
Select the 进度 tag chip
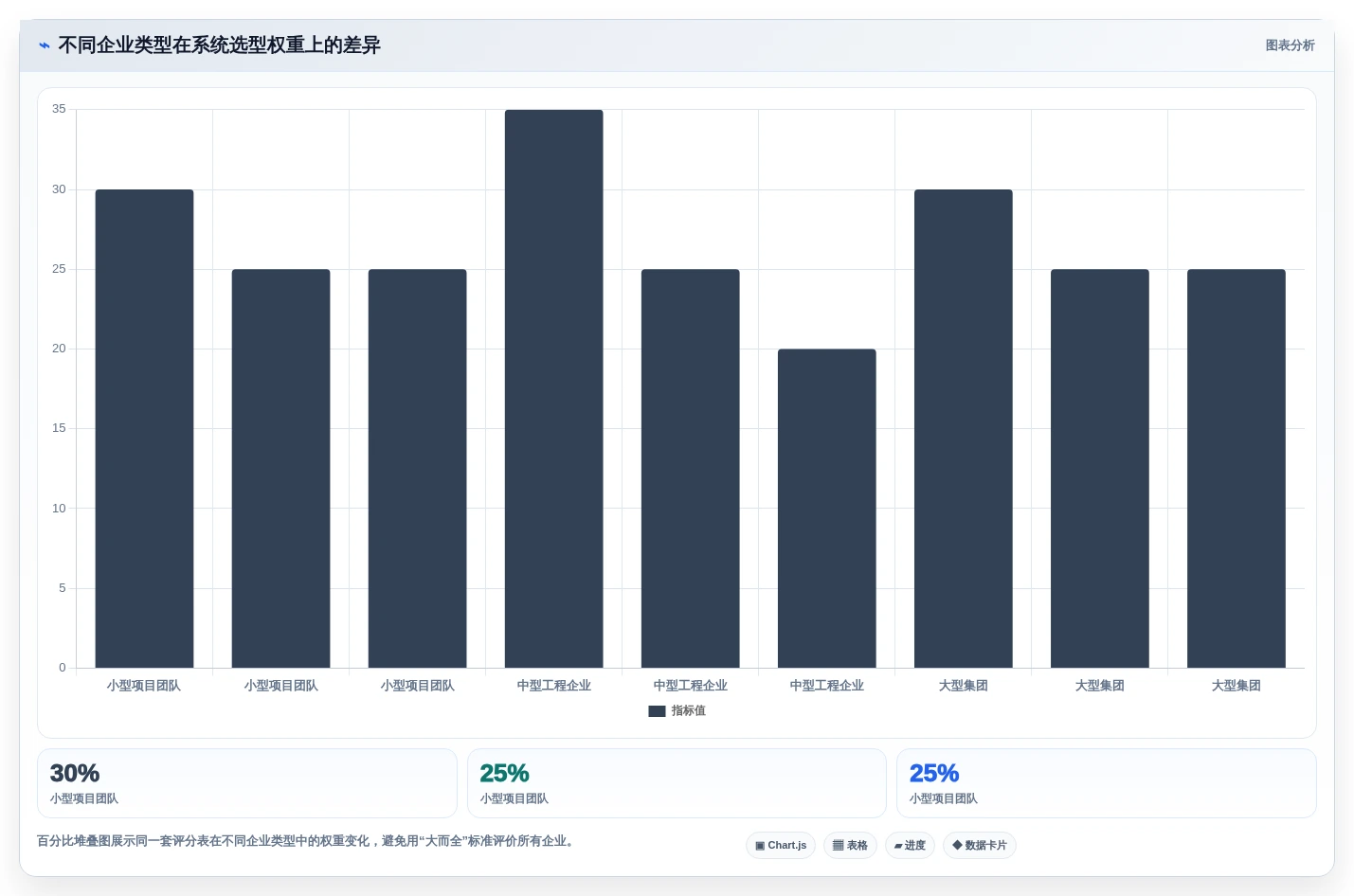(910, 845)
